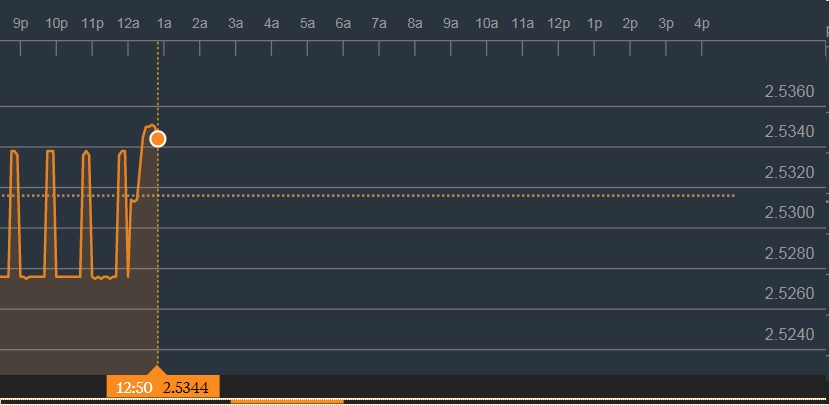Click the 4p label on the time axis
This screenshot has width=829, height=406.
tap(701, 22)
